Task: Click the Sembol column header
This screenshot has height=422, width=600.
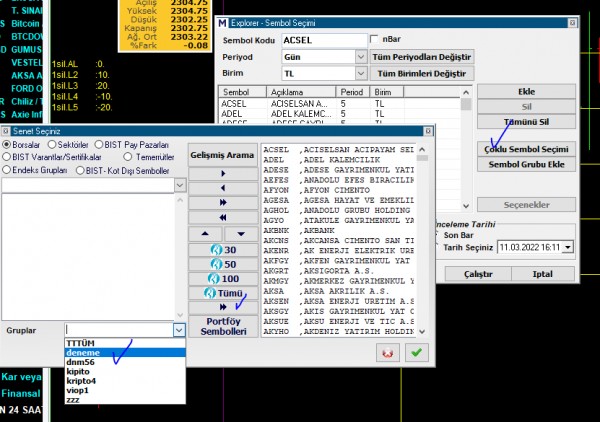Action: click(x=242, y=92)
